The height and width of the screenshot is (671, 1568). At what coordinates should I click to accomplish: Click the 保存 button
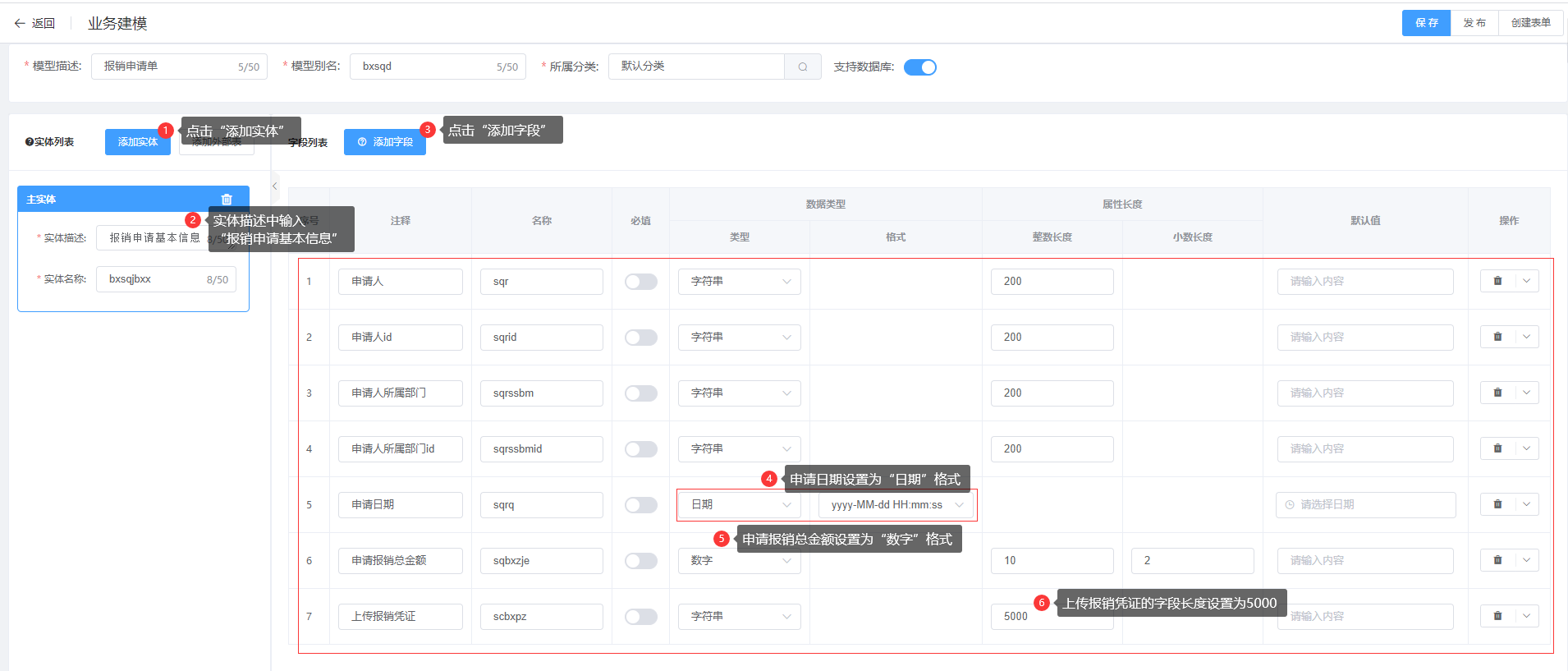[x=1426, y=23]
